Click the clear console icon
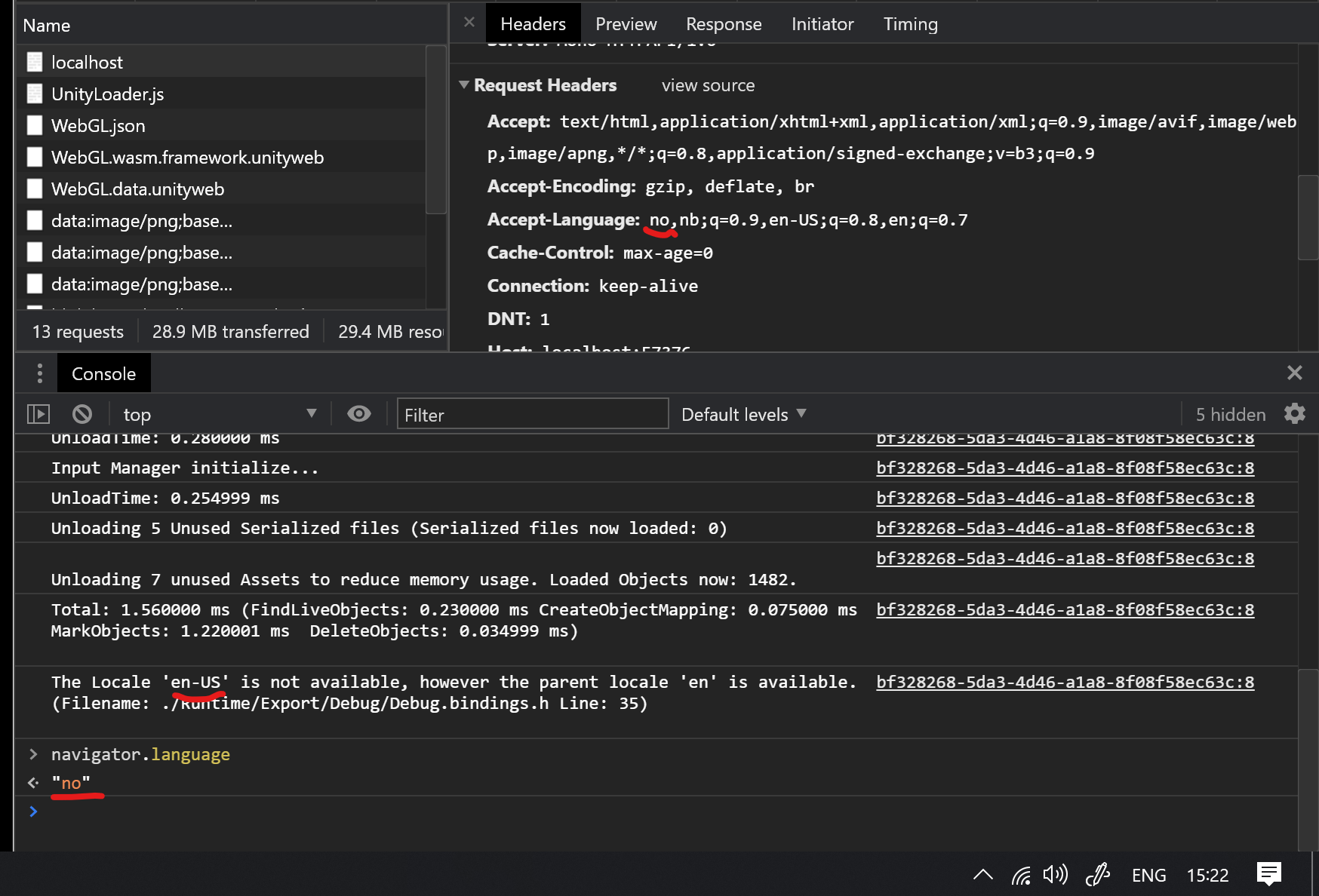Screen dimensions: 1319x896 click(x=82, y=414)
